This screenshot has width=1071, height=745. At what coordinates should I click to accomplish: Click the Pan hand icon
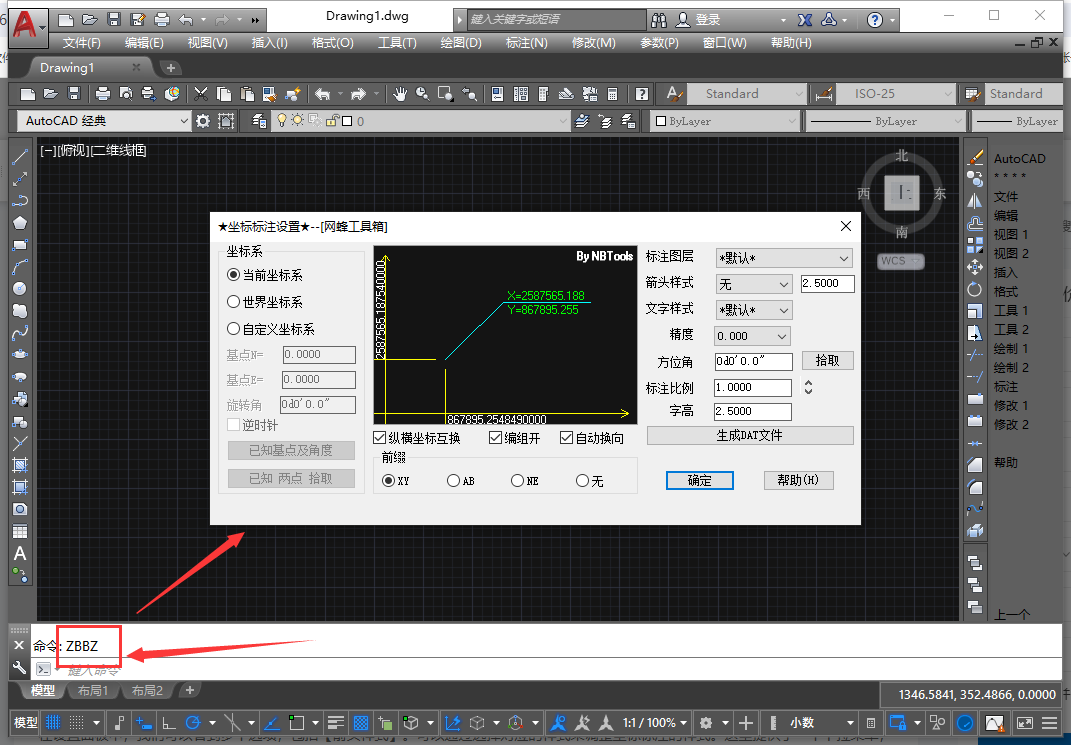[400, 94]
